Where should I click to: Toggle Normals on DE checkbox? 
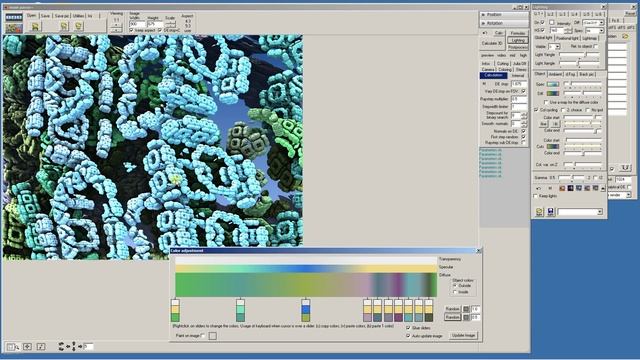pos(524,131)
